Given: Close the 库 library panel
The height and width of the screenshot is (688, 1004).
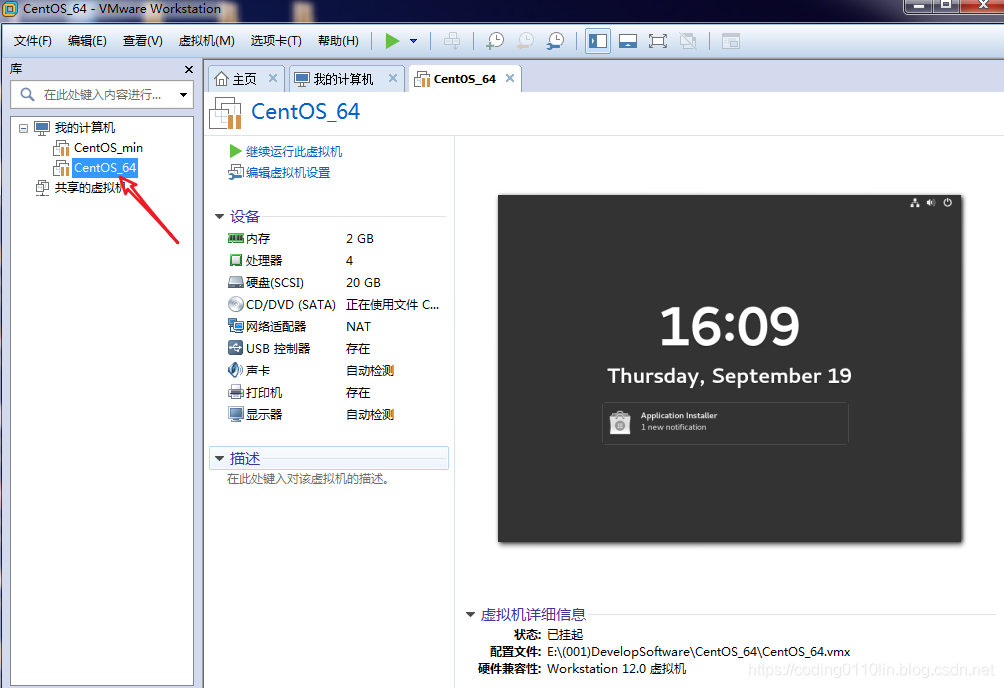Looking at the screenshot, I should point(189,69).
